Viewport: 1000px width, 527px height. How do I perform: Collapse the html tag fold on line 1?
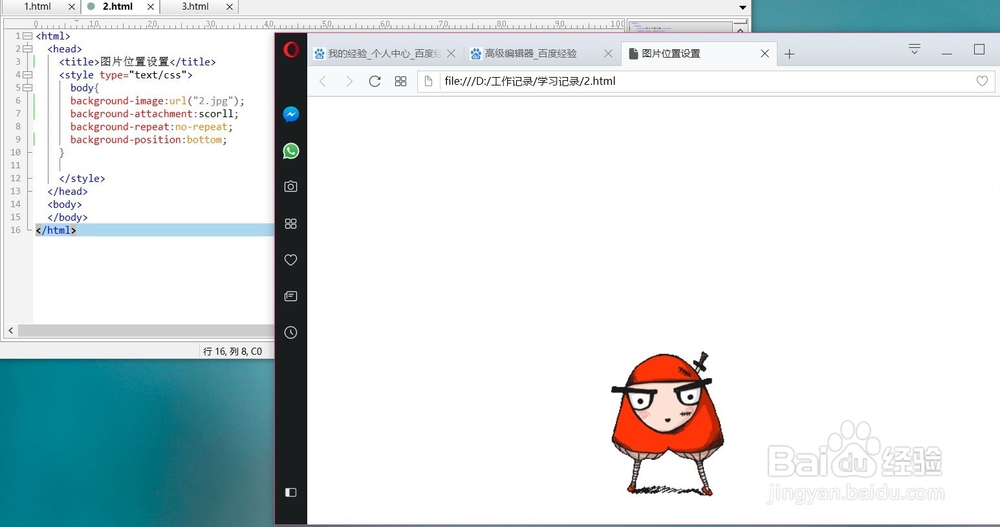27,36
